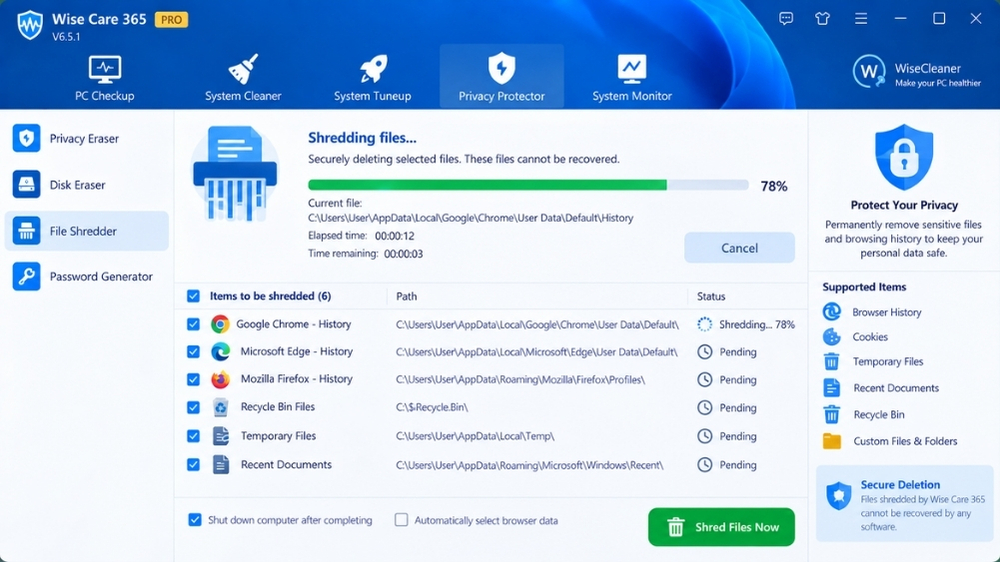Click the Browser History supported item icon

coord(832,312)
